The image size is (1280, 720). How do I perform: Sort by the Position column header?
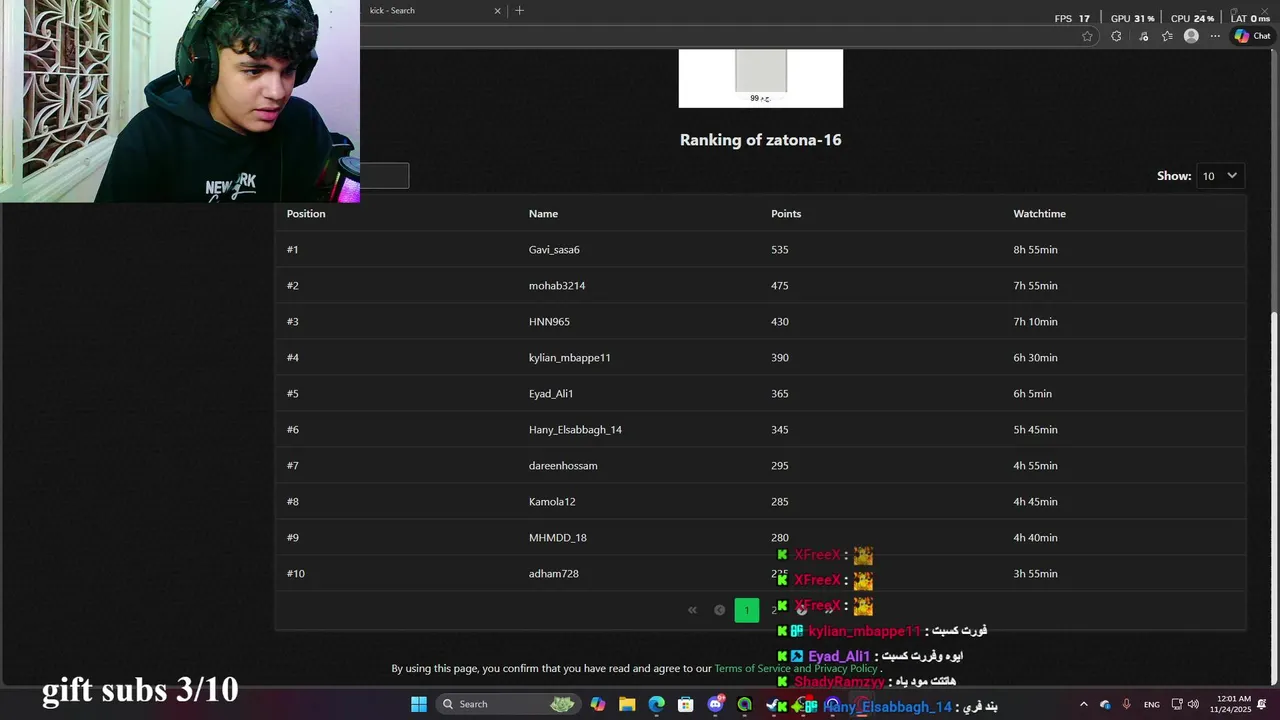[x=306, y=213]
